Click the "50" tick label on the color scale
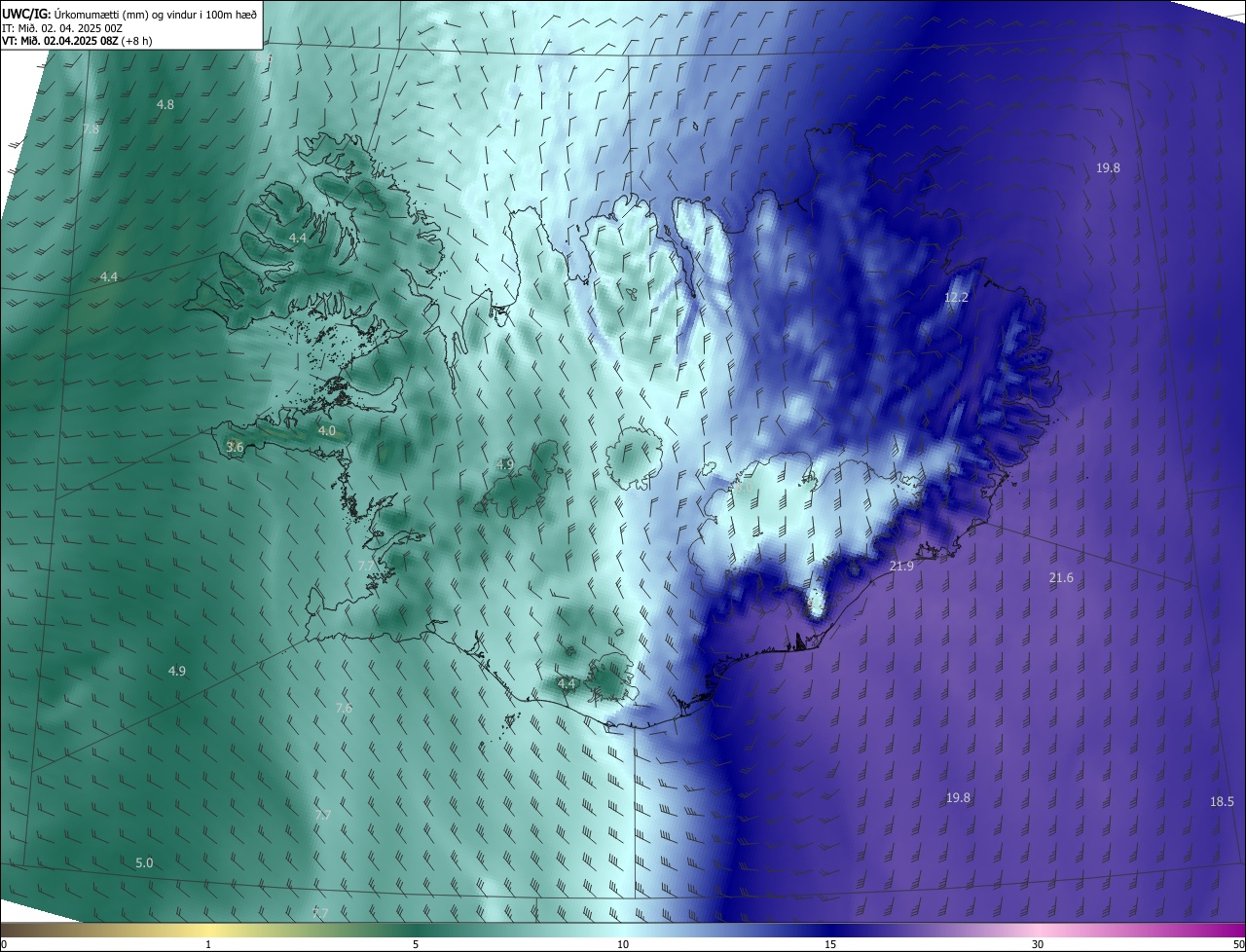This screenshot has height=952, width=1246. pos(1238,944)
